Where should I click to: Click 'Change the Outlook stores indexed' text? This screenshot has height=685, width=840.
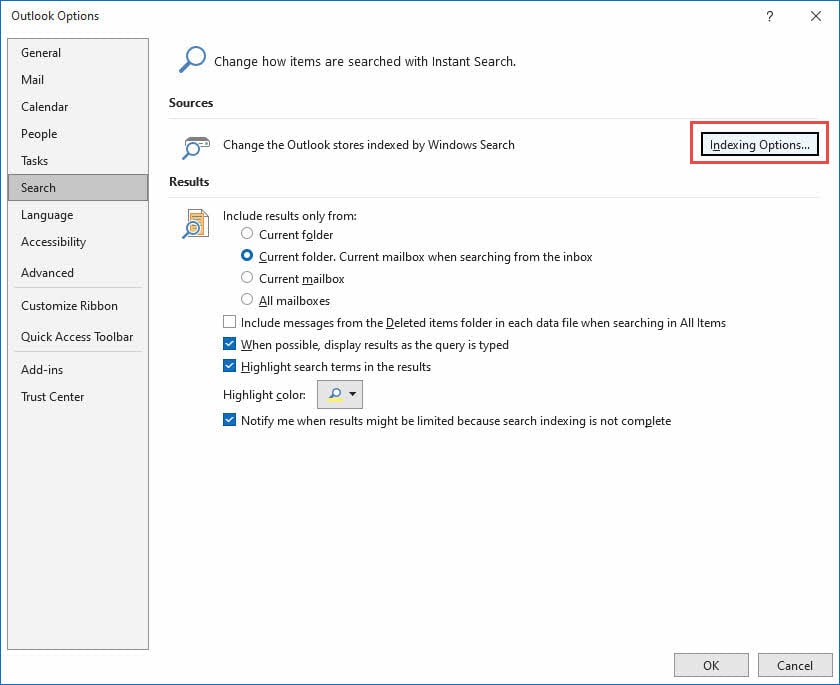point(369,145)
